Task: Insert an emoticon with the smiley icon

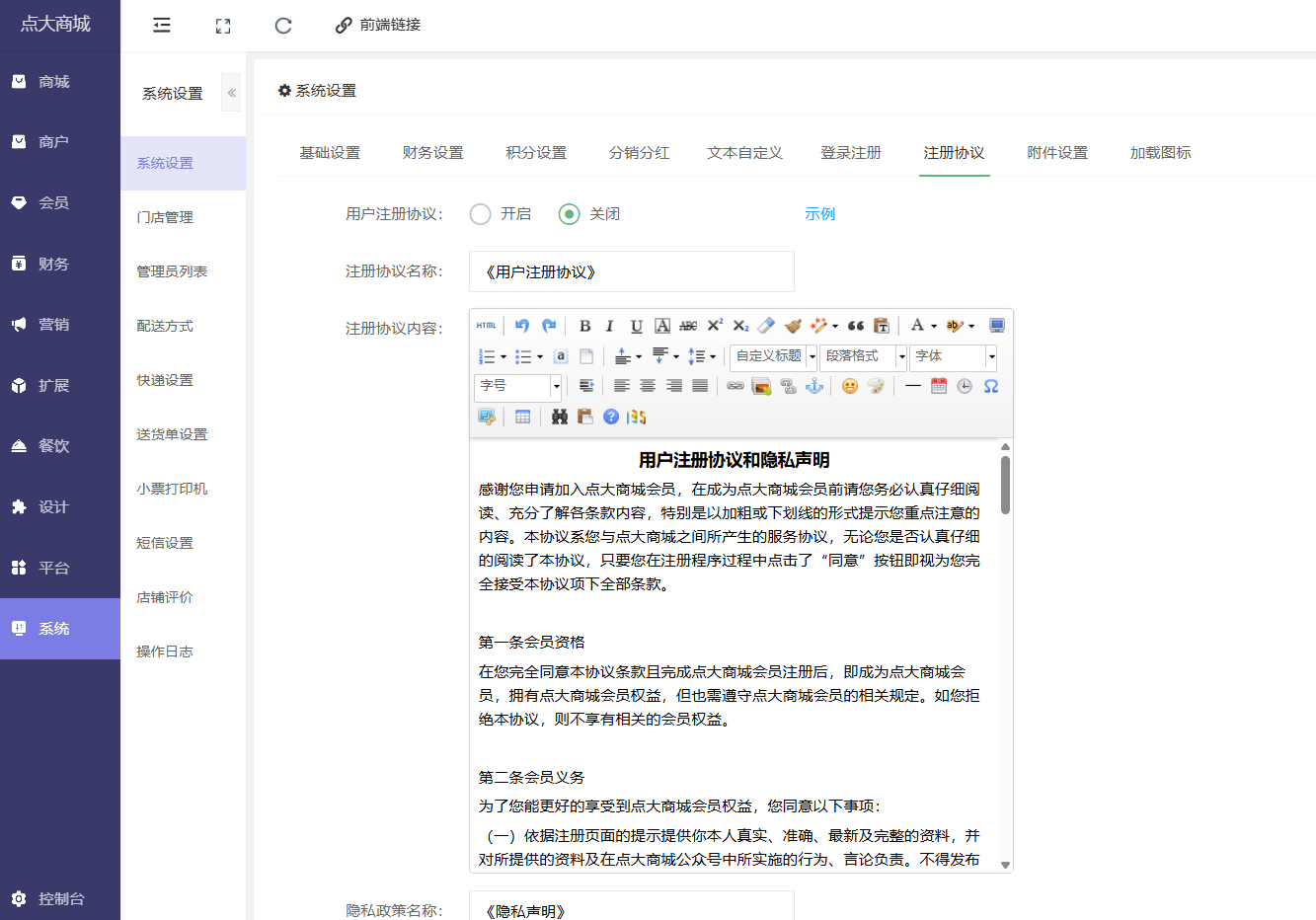Action: point(849,386)
